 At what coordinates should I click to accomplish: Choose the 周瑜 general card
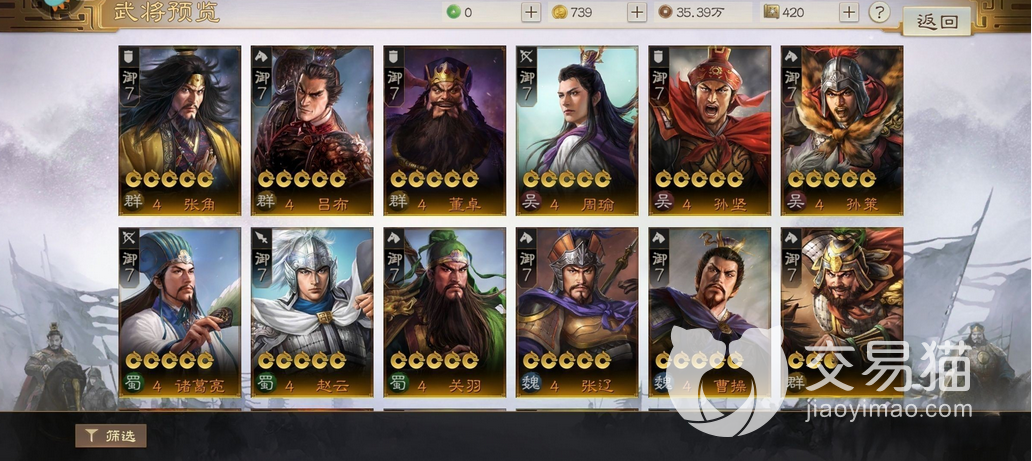[x=577, y=130]
